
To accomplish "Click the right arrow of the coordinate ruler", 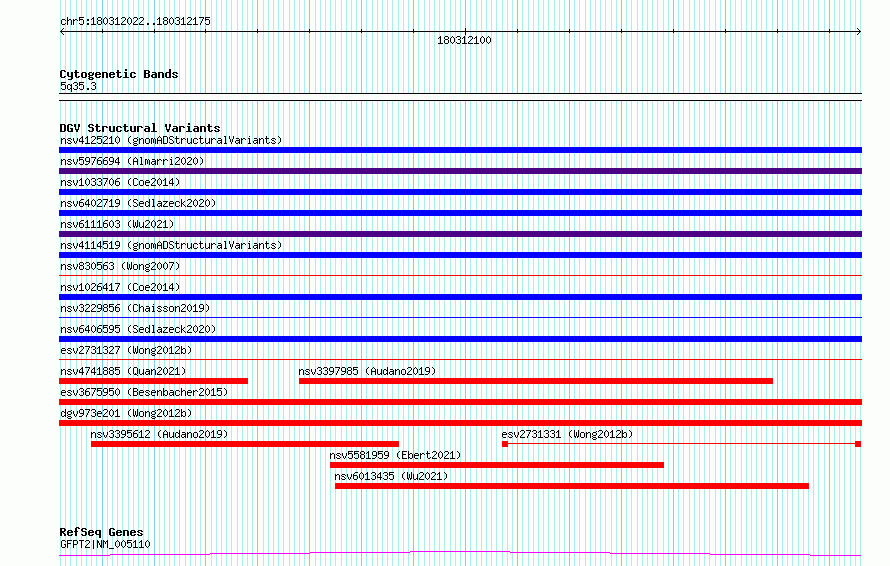I will pos(859,32).
